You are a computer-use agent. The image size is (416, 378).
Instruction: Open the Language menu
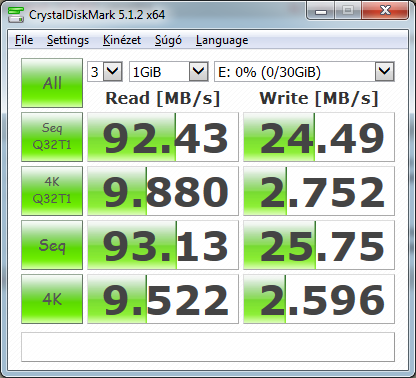[x=222, y=40]
